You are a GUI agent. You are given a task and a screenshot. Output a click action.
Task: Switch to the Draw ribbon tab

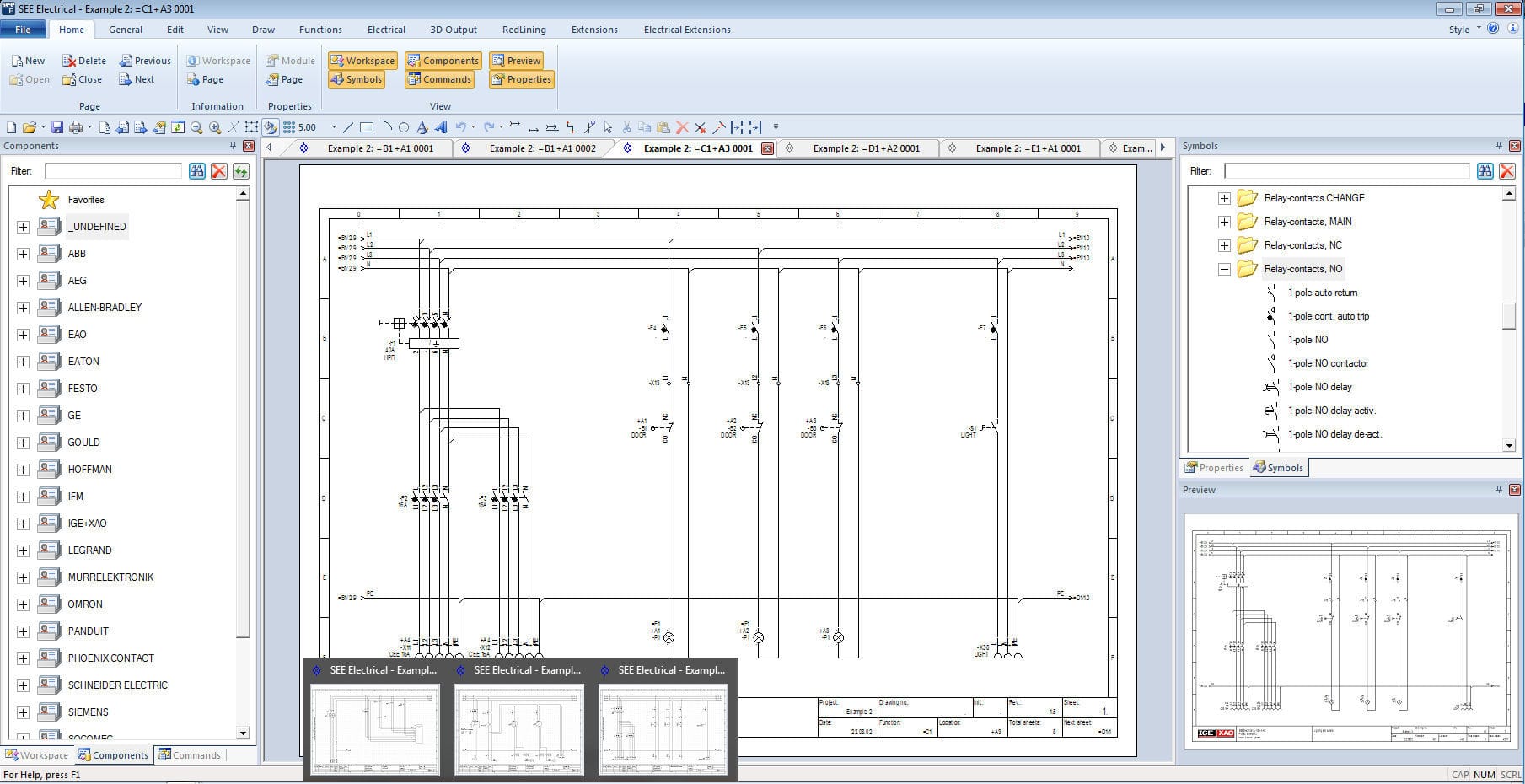click(263, 30)
